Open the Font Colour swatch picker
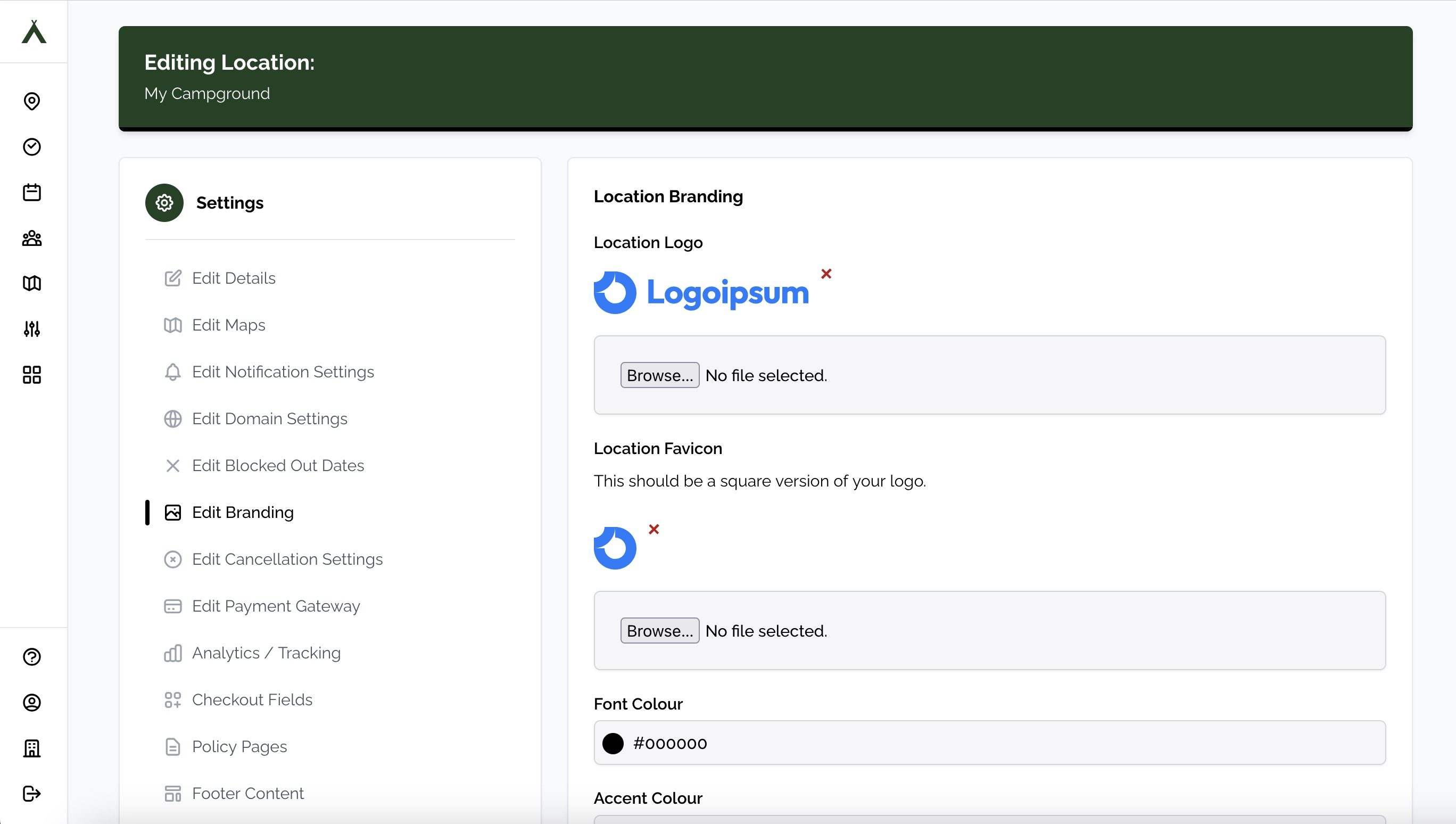 pyautogui.click(x=613, y=743)
